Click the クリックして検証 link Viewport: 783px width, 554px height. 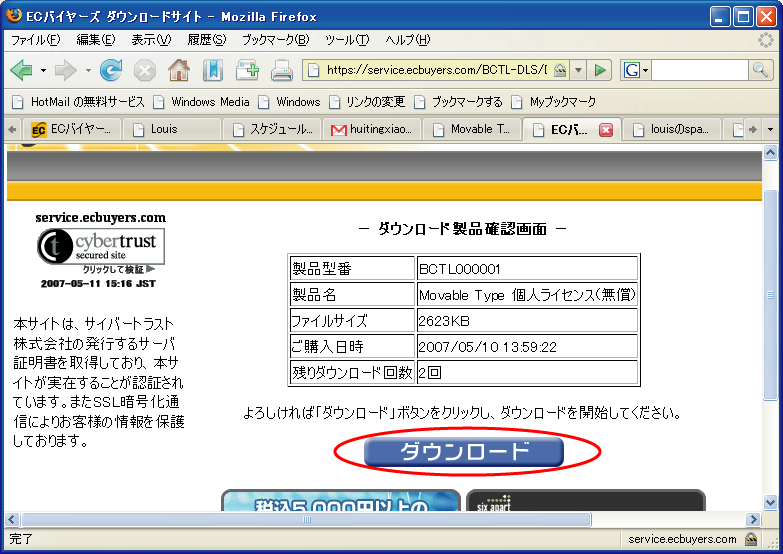(x=118, y=270)
